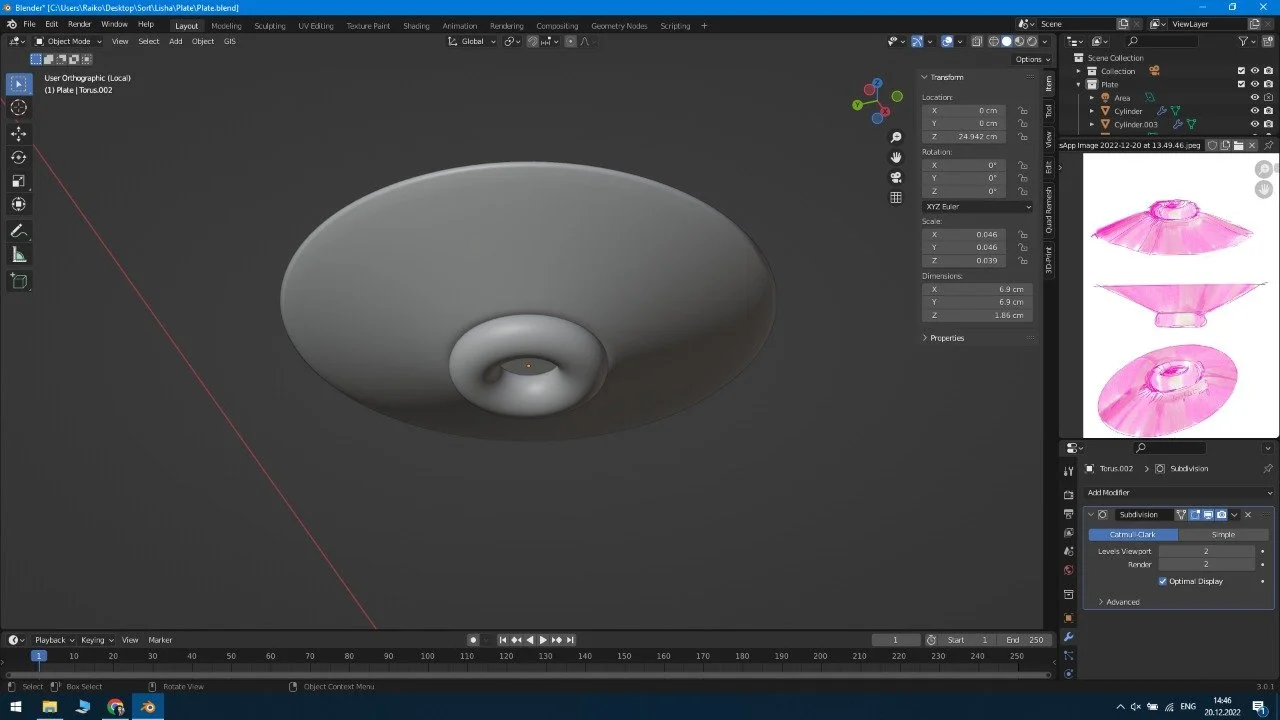Screen dimensions: 1280x720
Task: Open the Render menu
Action: (x=80, y=24)
